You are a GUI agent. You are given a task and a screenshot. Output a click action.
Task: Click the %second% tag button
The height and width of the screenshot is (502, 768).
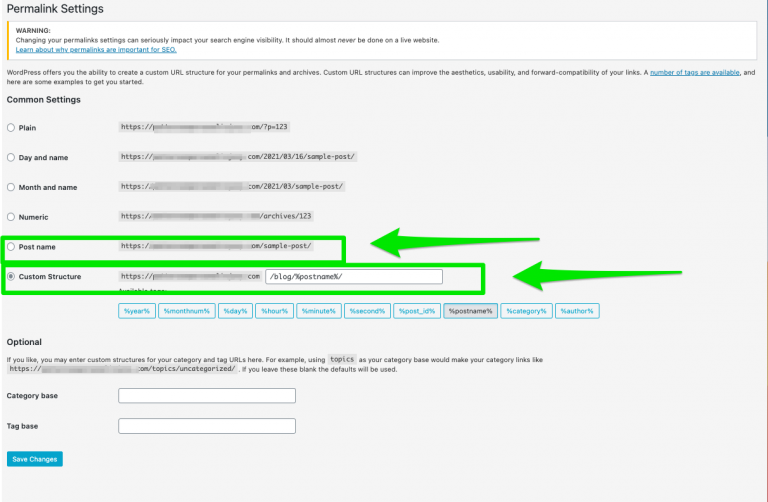[367, 311]
